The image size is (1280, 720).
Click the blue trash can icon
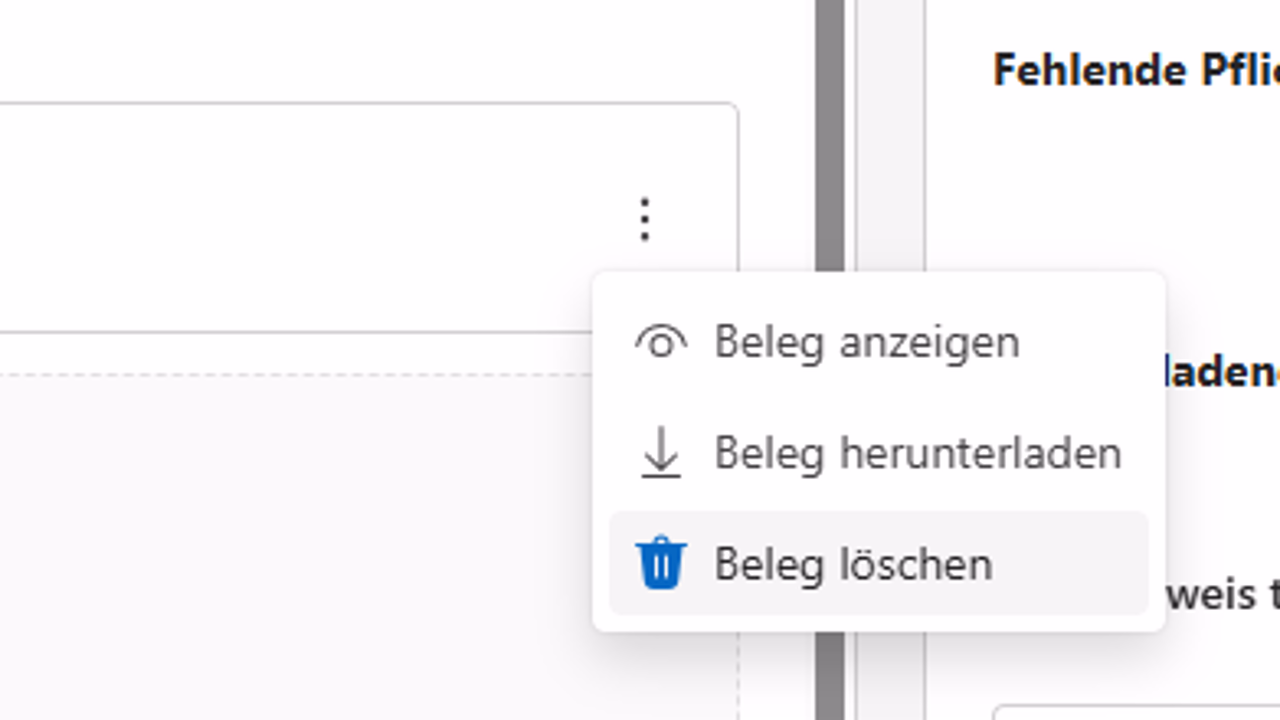coord(661,563)
